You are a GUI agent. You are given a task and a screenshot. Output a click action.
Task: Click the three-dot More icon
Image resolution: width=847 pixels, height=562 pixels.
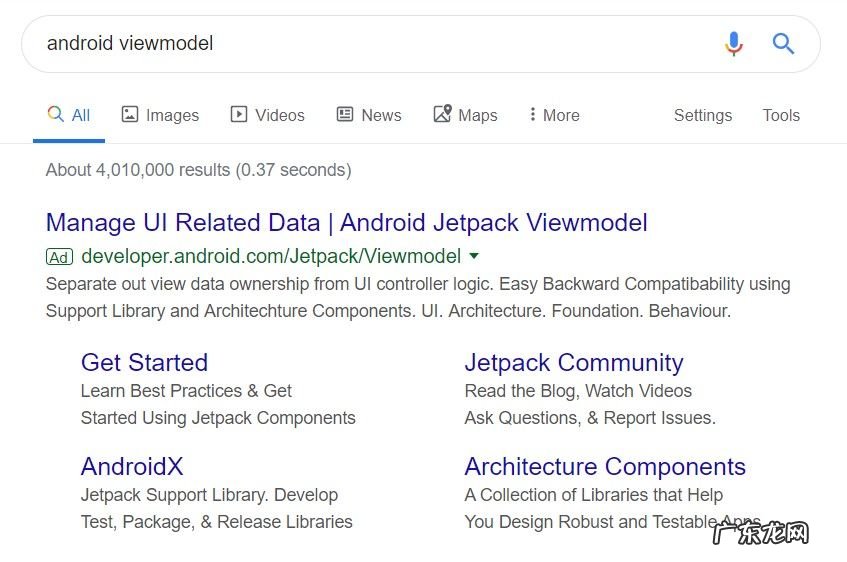tap(532, 114)
